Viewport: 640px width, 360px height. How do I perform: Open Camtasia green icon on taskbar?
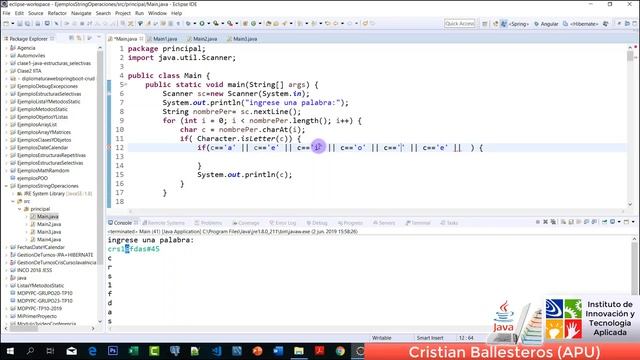[x=154, y=351]
